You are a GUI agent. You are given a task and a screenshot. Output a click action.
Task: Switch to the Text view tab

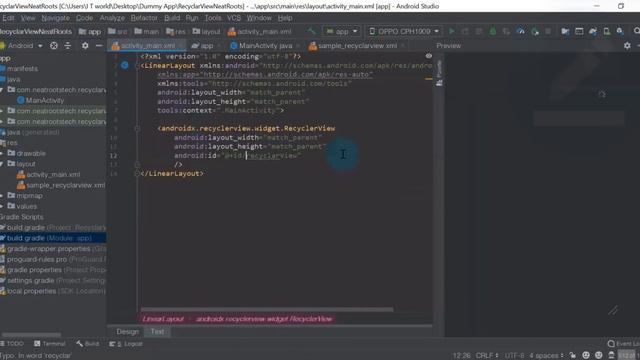coord(157,332)
